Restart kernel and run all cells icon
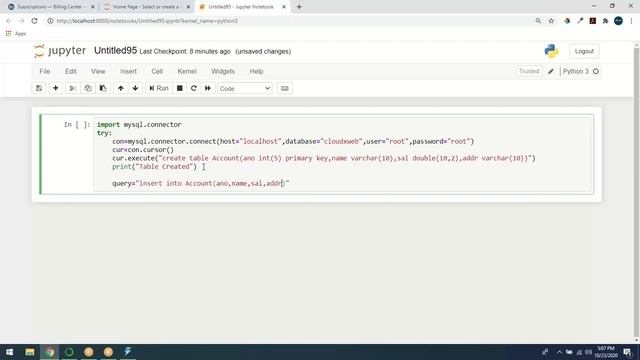This screenshot has width=640, height=360. pyautogui.click(x=208, y=88)
